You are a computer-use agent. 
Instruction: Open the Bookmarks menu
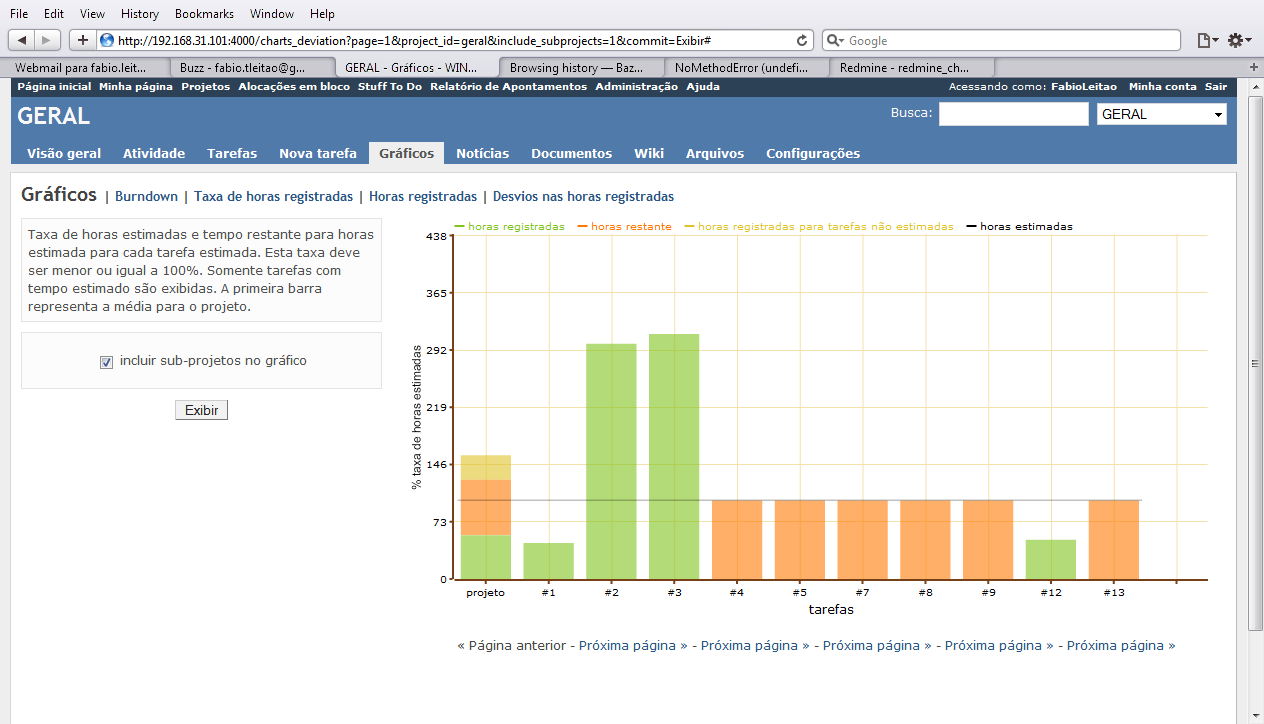click(x=204, y=14)
